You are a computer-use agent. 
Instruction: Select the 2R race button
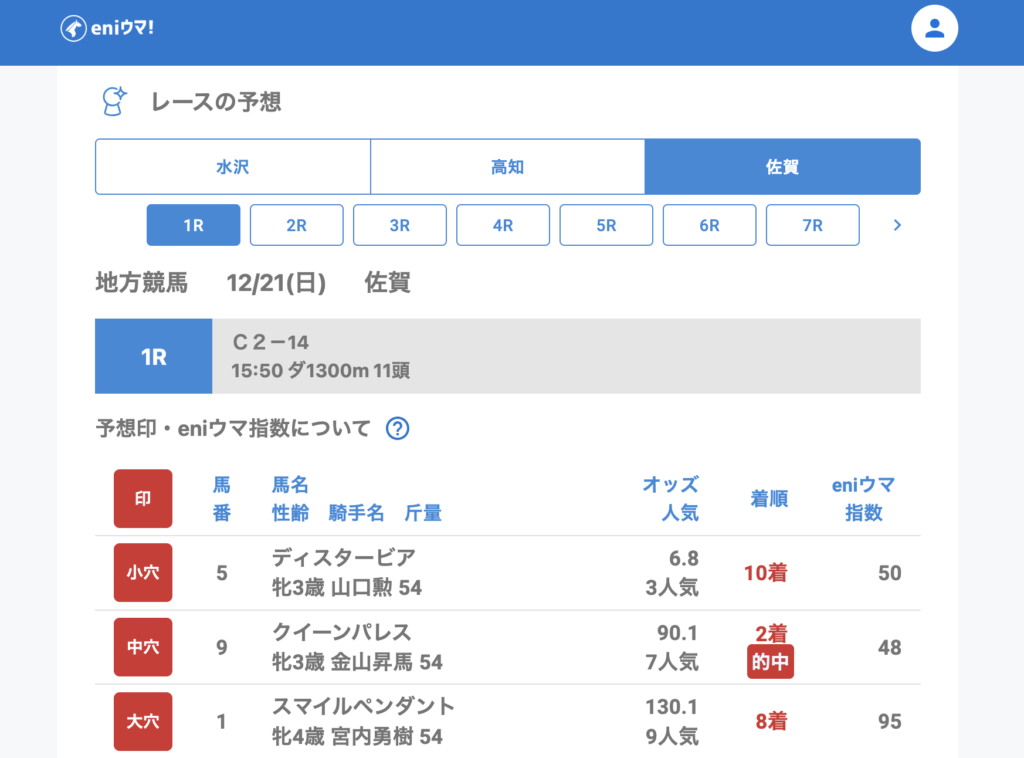pyautogui.click(x=296, y=225)
